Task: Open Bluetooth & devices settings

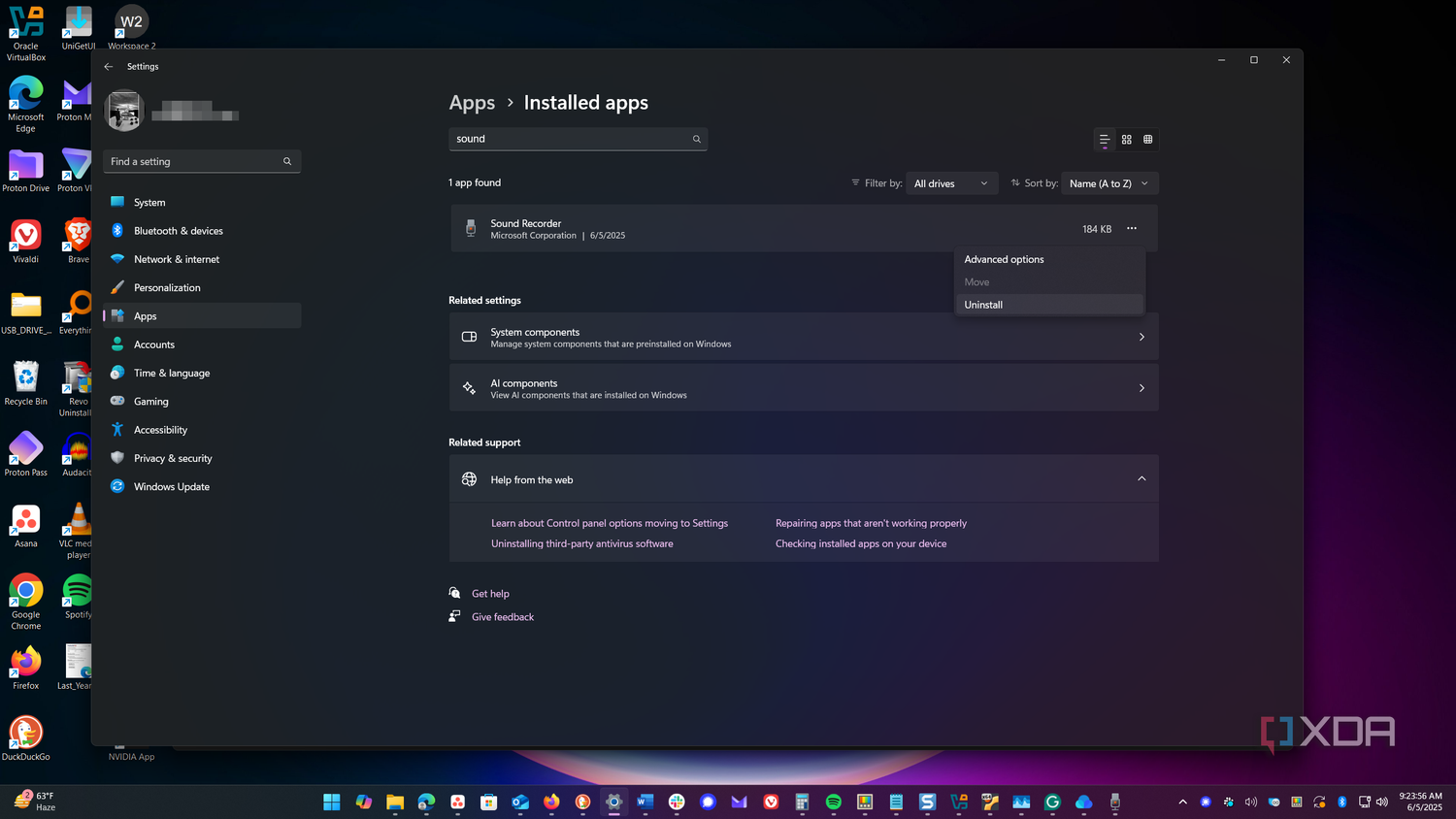Action: pos(202,231)
